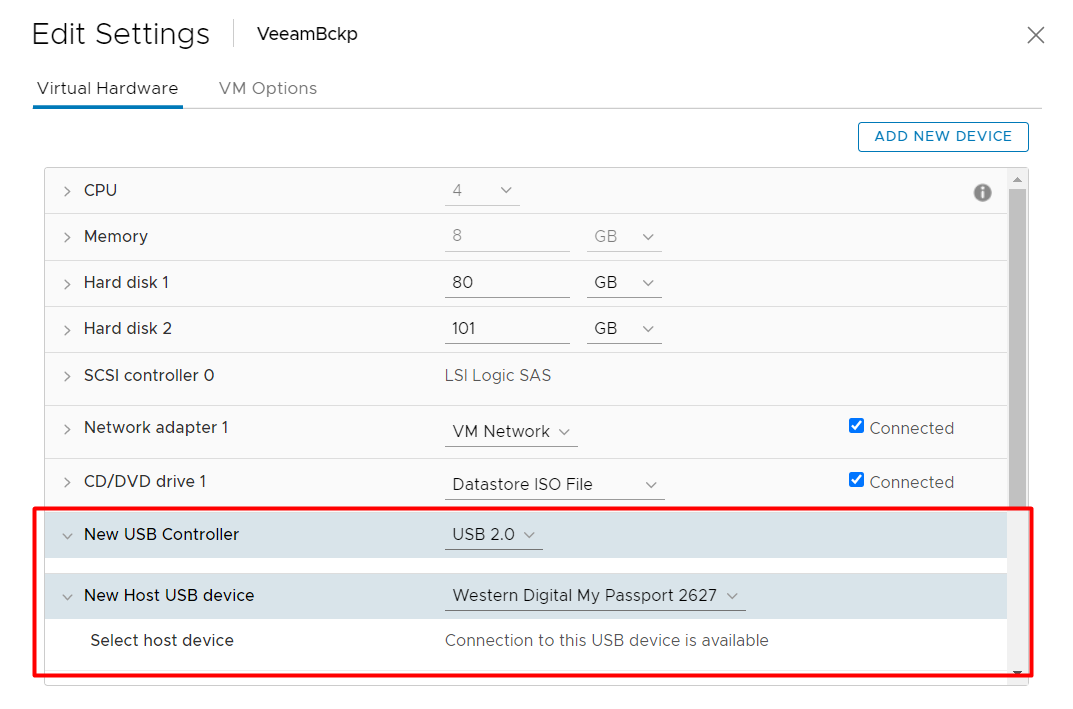The height and width of the screenshot is (709, 1073).
Task: Uncheck Connected for CD/DVD drive 1
Action: coord(856,480)
